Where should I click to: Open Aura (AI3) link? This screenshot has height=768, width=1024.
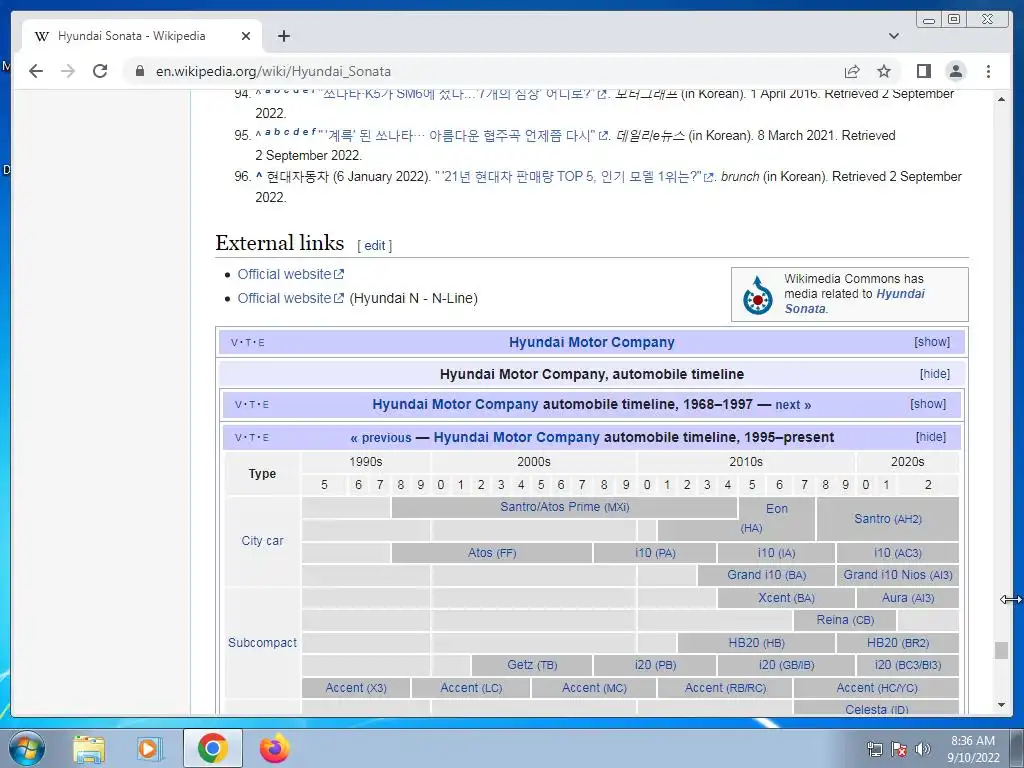pyautogui.click(x=908, y=598)
